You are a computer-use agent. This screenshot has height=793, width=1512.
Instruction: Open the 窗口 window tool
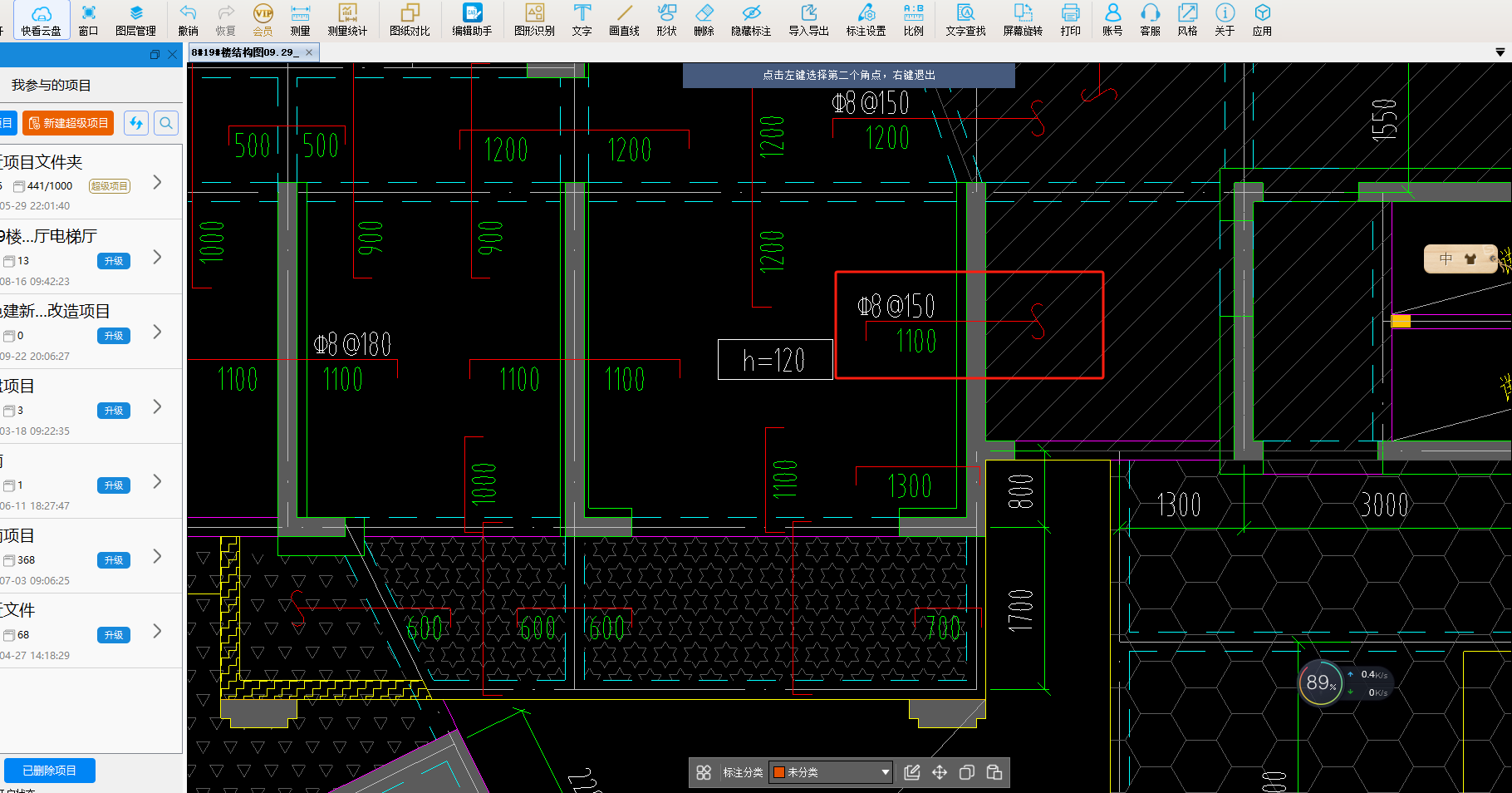pyautogui.click(x=88, y=20)
